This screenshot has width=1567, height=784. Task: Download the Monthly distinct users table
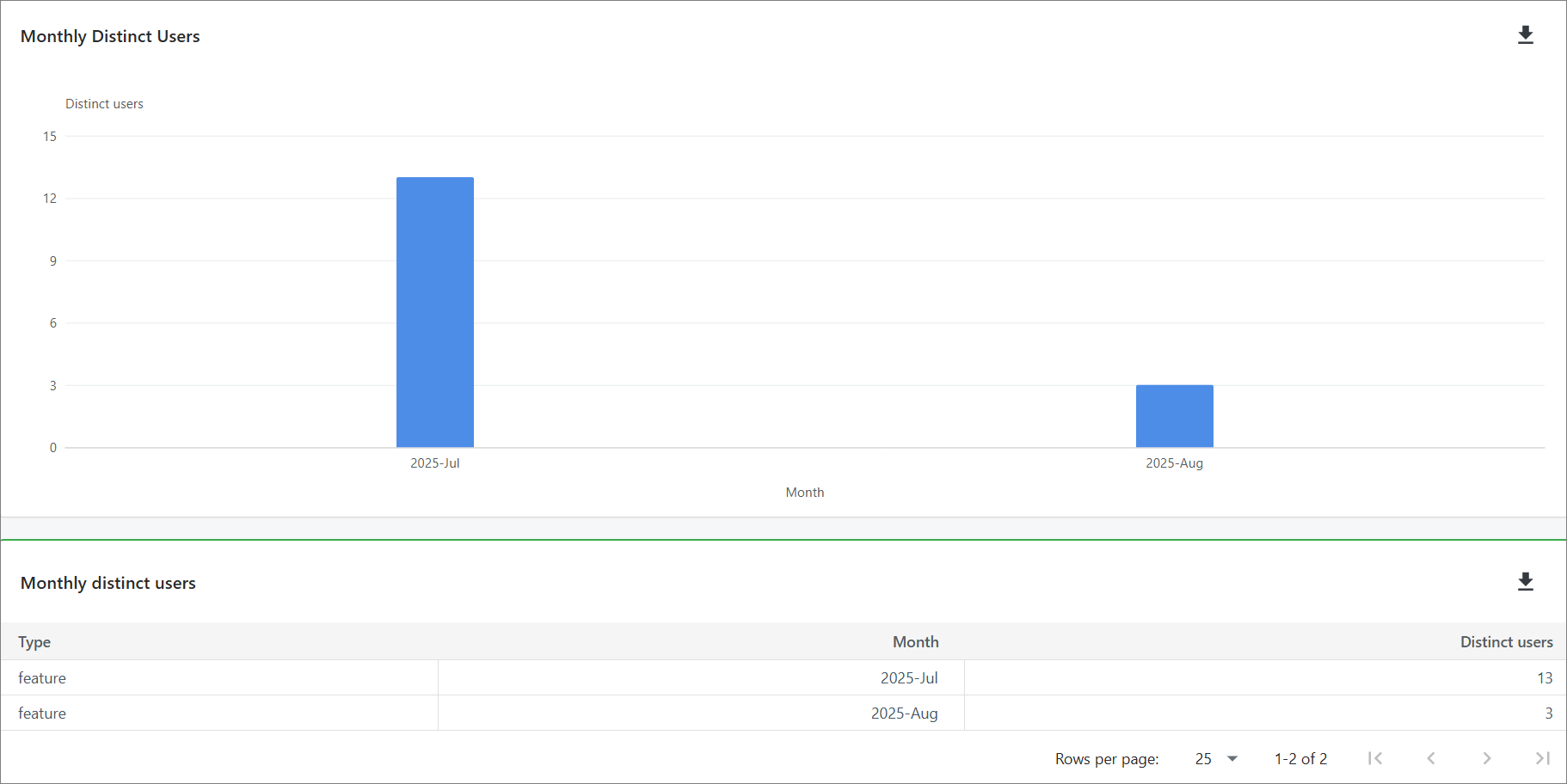[x=1526, y=582]
